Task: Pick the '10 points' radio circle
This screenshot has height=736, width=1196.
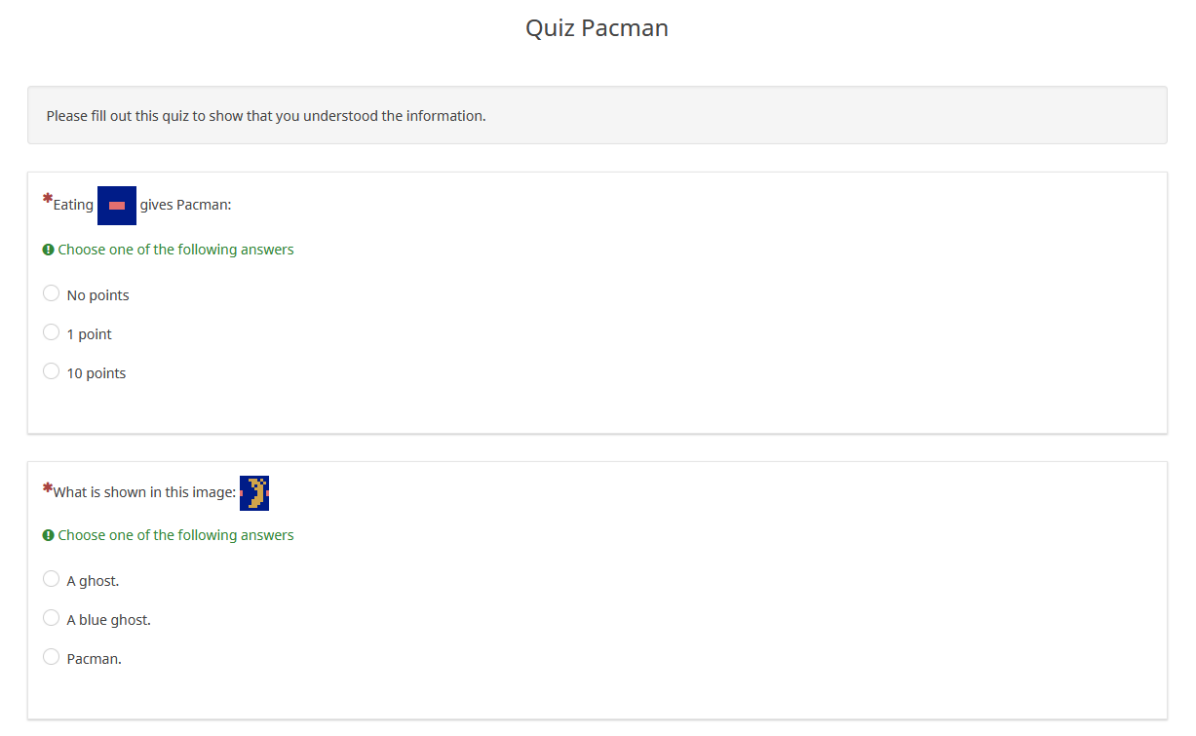Action: click(51, 372)
